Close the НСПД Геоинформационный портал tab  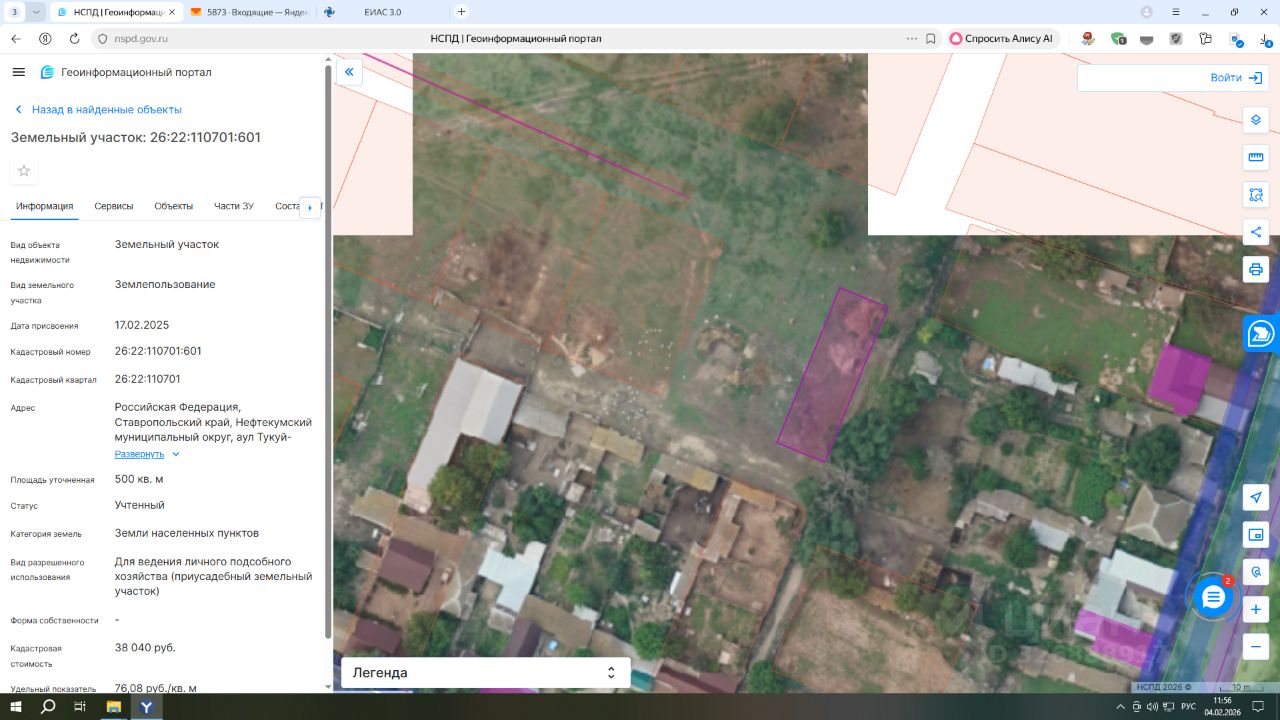click(171, 12)
